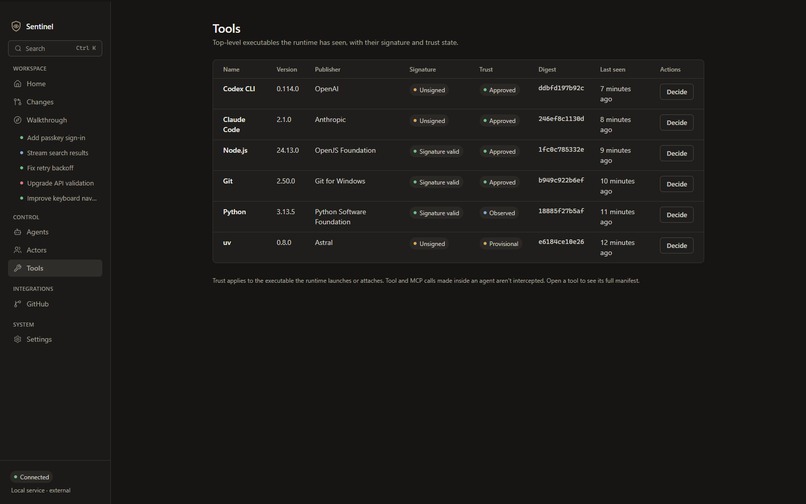This screenshot has height=504, width=806.
Task: Open the 'Stream search results' walkthrough
Action: (x=57, y=153)
